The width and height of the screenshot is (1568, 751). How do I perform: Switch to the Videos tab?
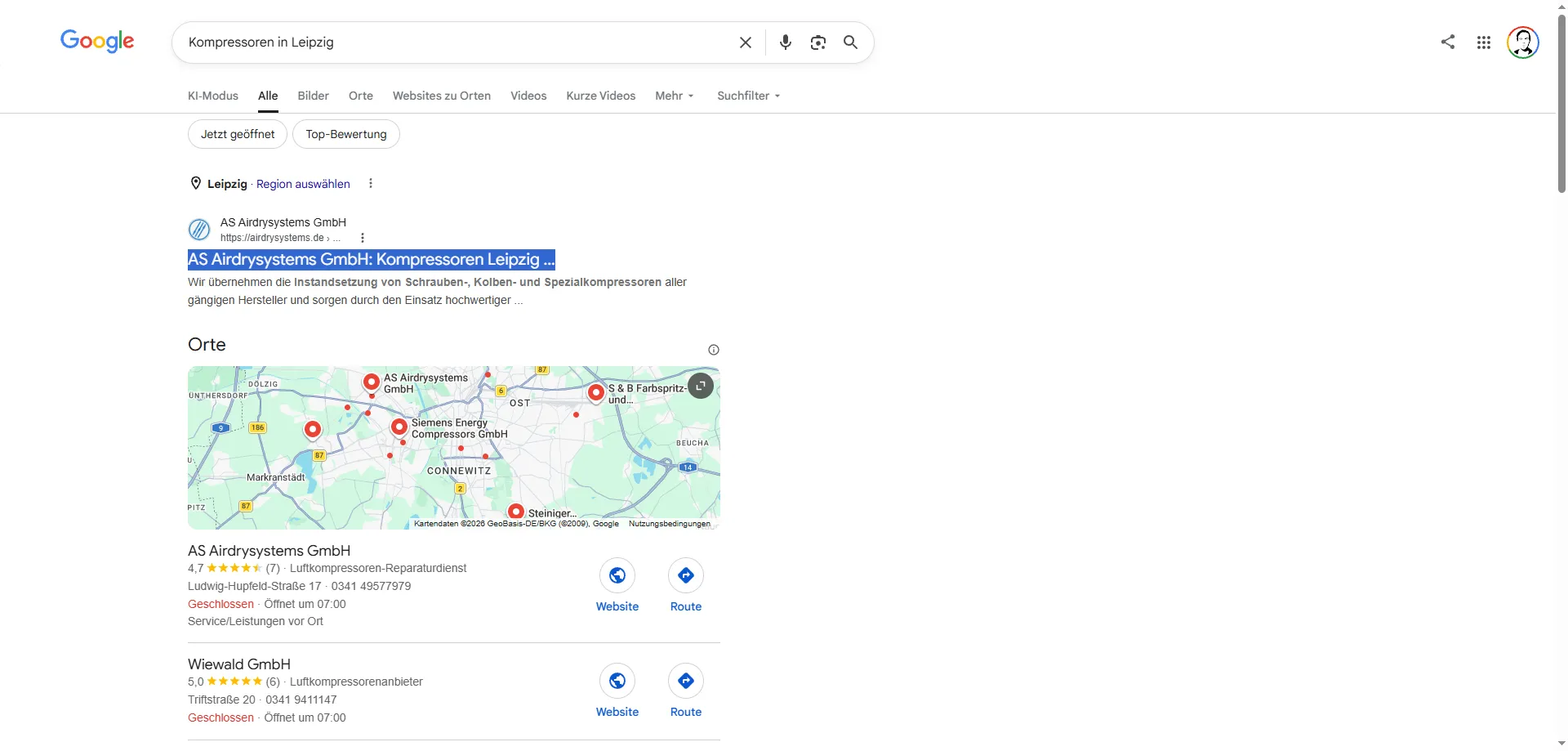coord(528,96)
